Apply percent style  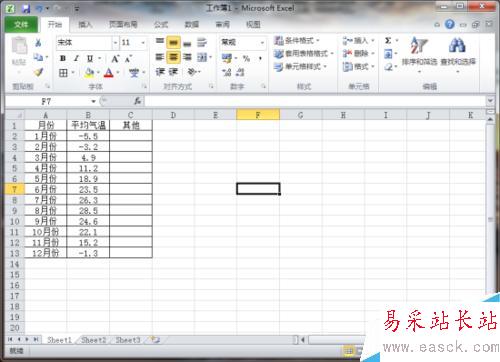coord(246,59)
